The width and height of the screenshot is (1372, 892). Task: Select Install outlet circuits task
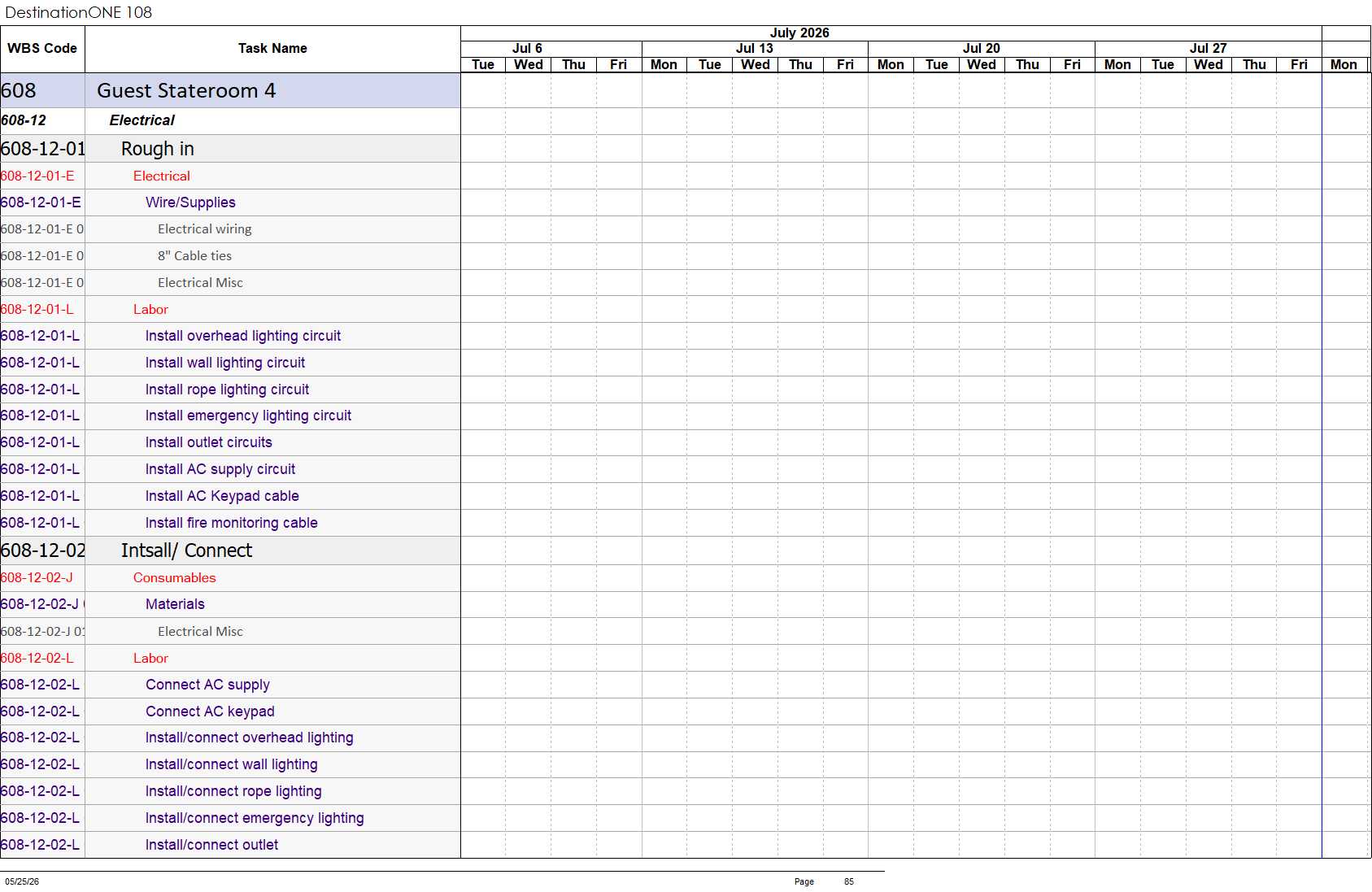pyautogui.click(x=230, y=442)
